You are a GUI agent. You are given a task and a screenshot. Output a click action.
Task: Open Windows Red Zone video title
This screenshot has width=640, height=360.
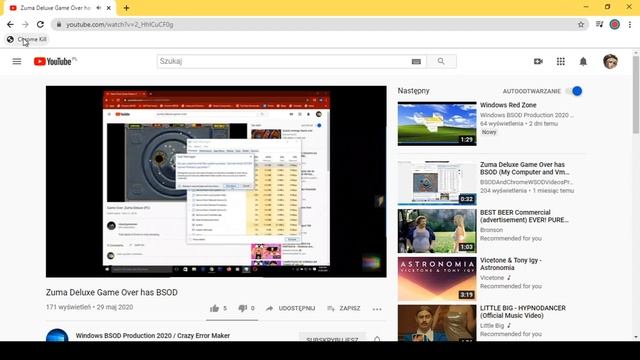pyautogui.click(x=508, y=105)
